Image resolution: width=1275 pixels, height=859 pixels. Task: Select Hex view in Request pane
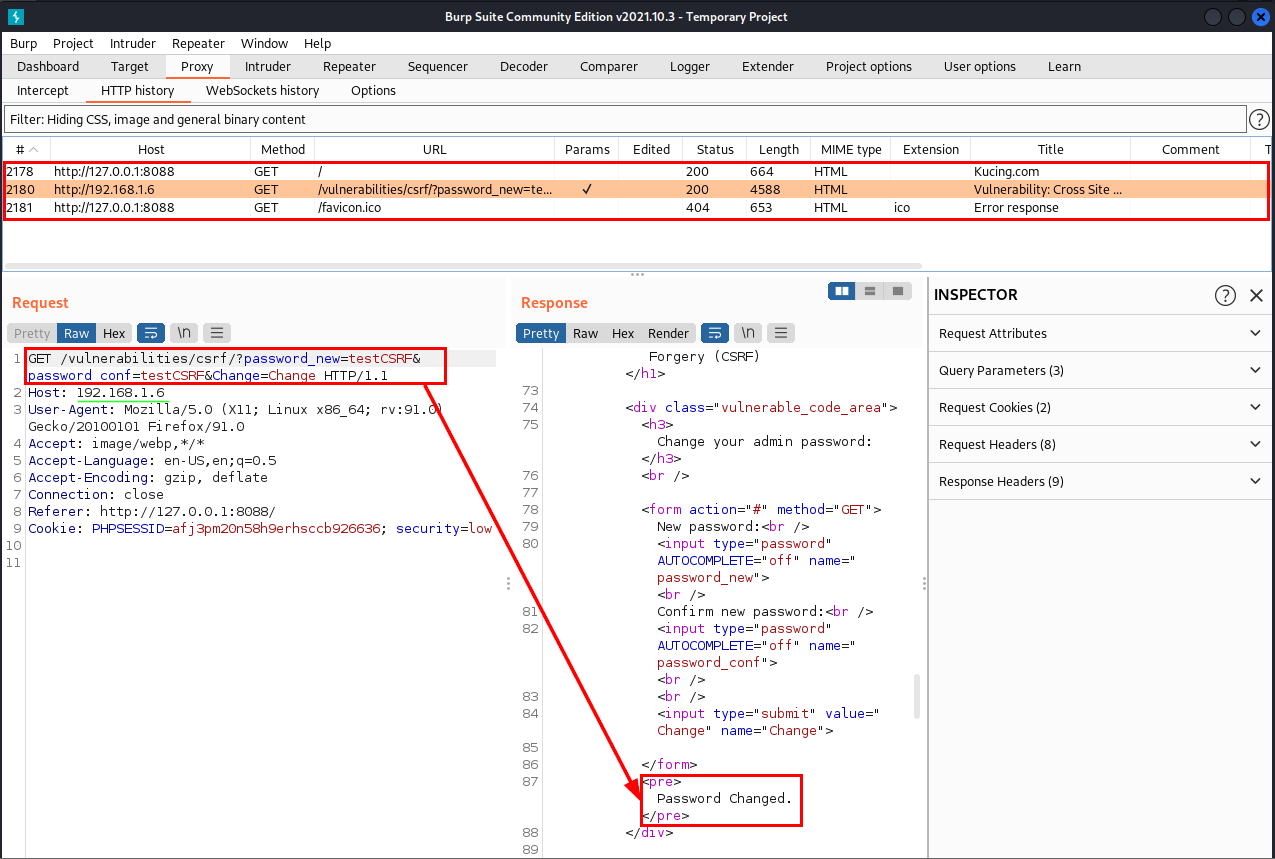point(114,333)
